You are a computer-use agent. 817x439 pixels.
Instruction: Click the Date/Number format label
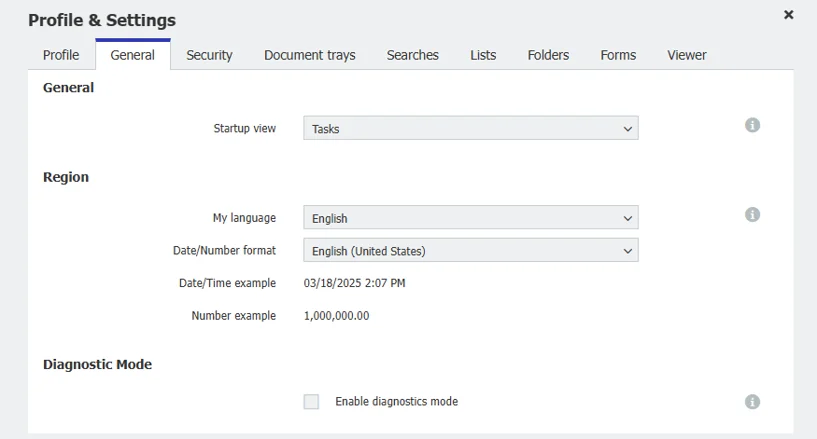click(224, 250)
